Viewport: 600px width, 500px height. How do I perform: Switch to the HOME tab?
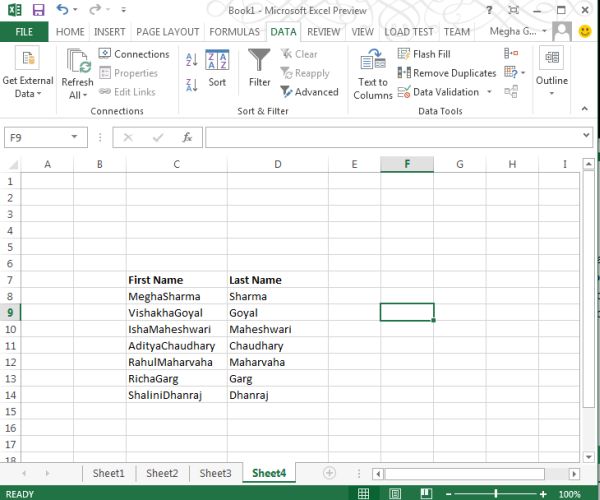[x=70, y=32]
